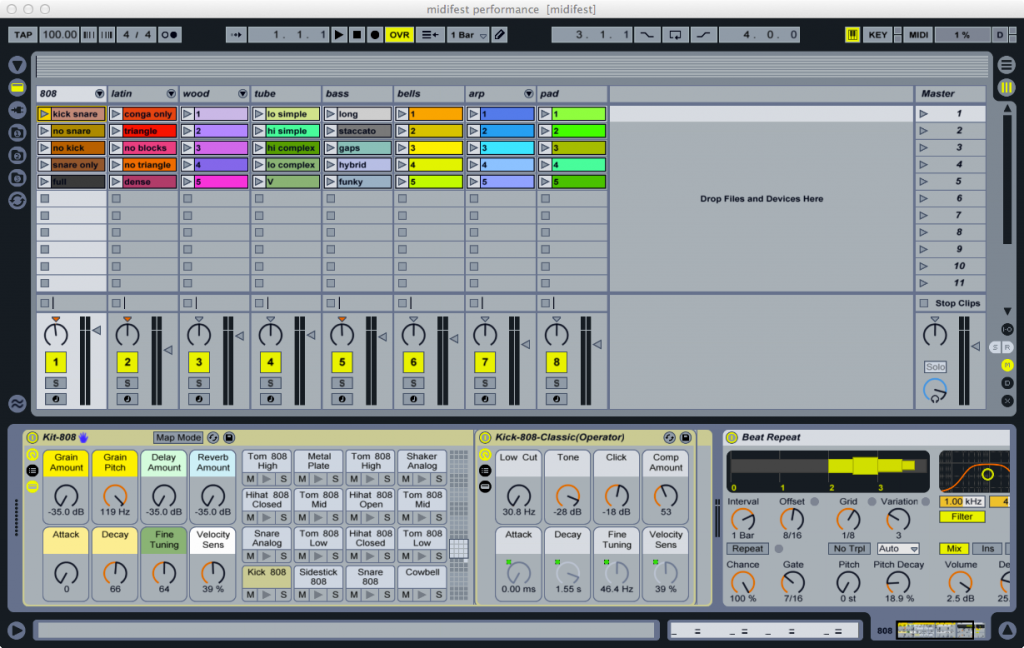The height and width of the screenshot is (648, 1024).
Task: Open the Plug-in Devices browser icon
Action: pos(18,110)
